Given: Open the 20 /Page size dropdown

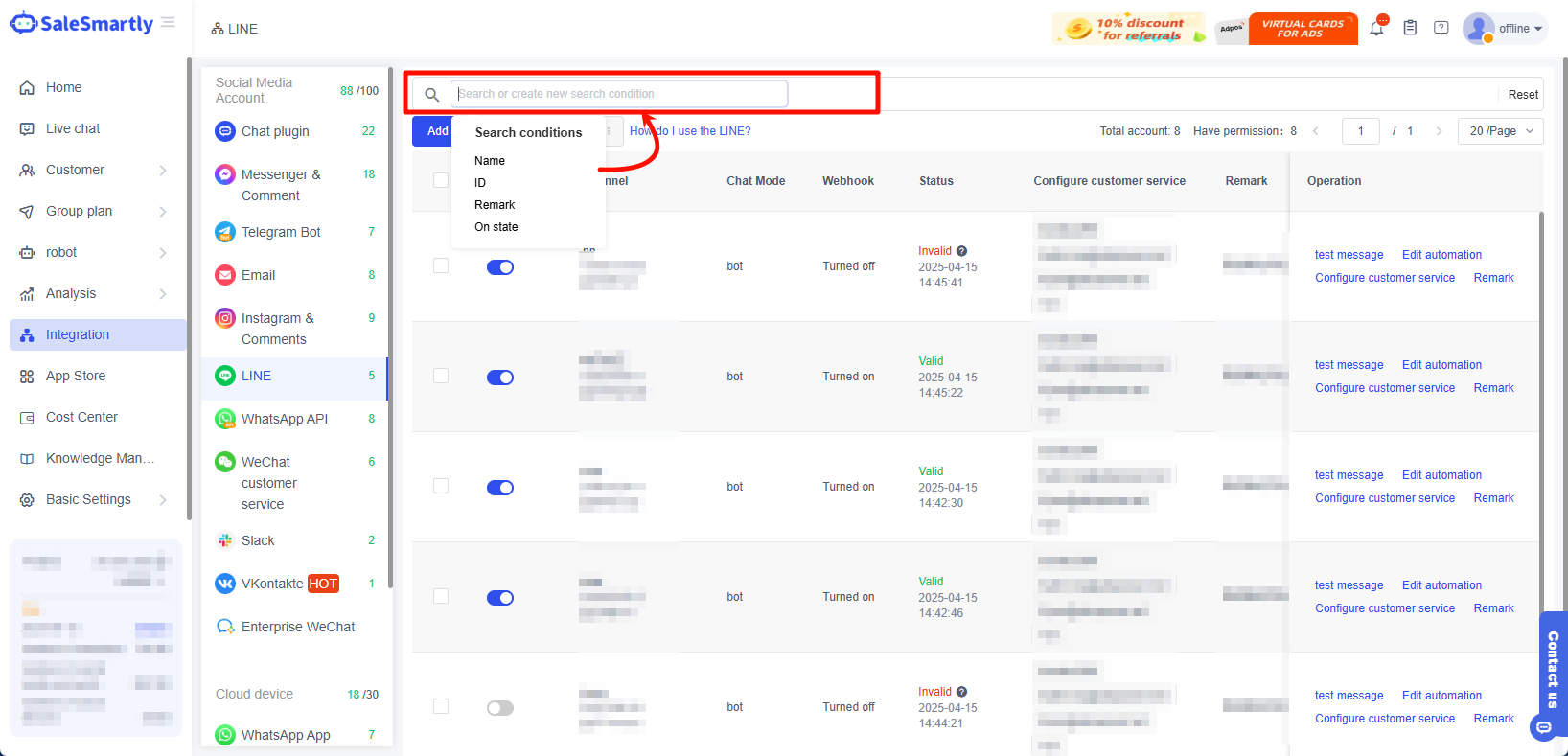Looking at the screenshot, I should [1500, 131].
